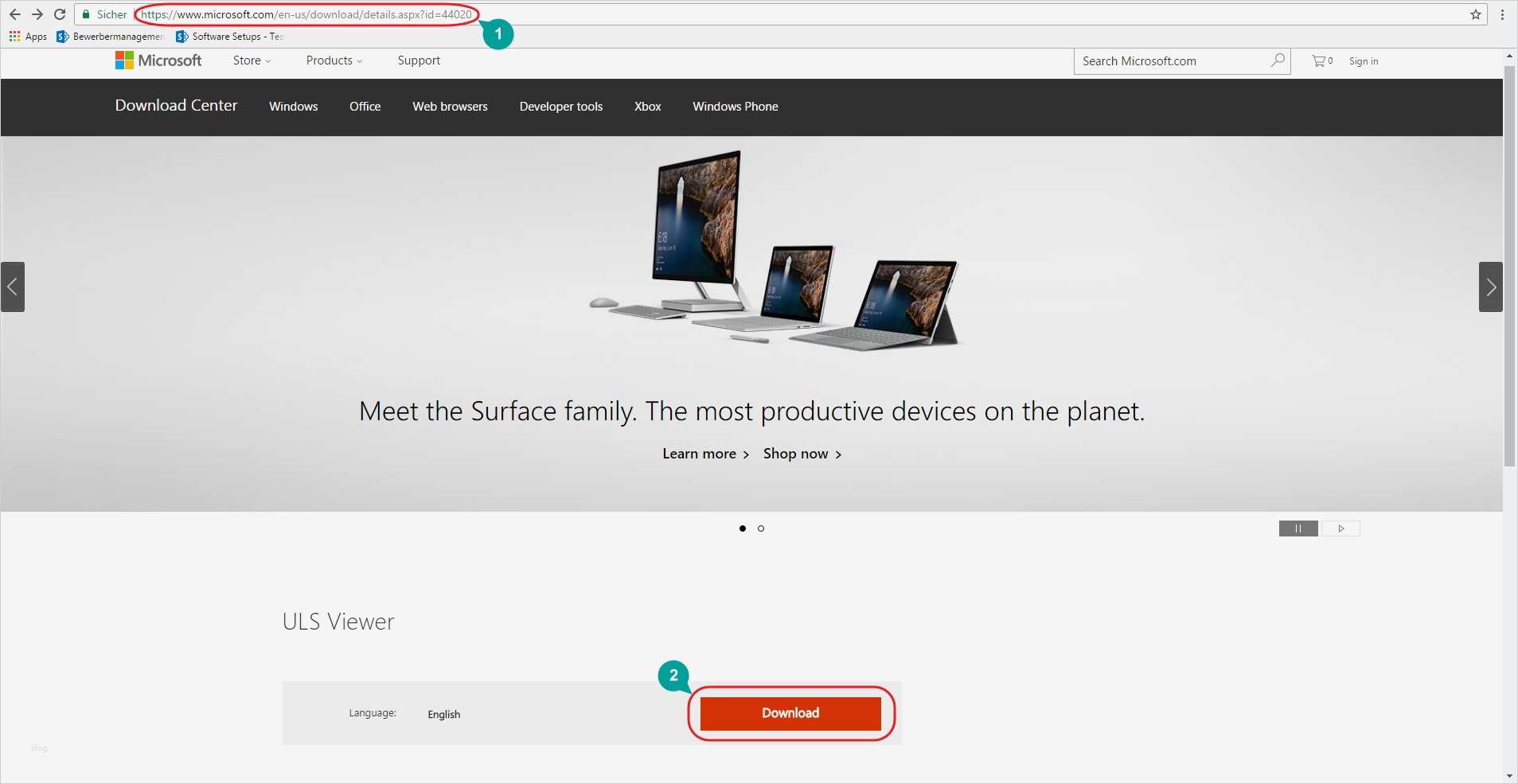Click the Microsoft logo
This screenshot has height=784, width=1518.
(158, 60)
